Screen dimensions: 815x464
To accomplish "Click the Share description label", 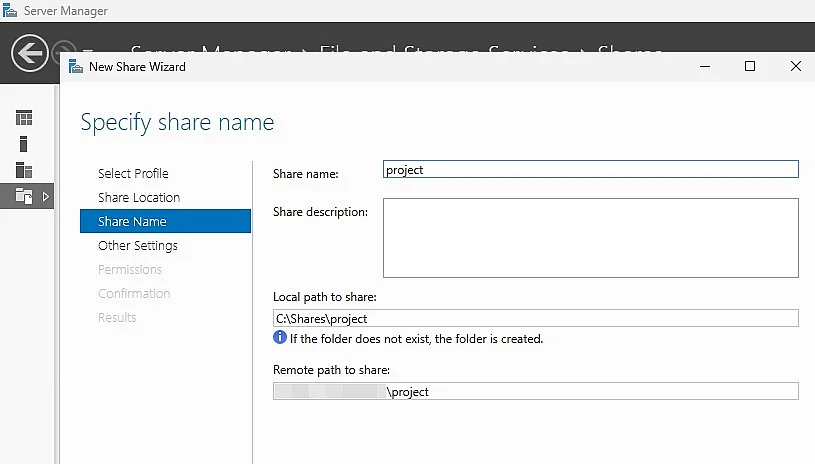I will tap(320, 212).
